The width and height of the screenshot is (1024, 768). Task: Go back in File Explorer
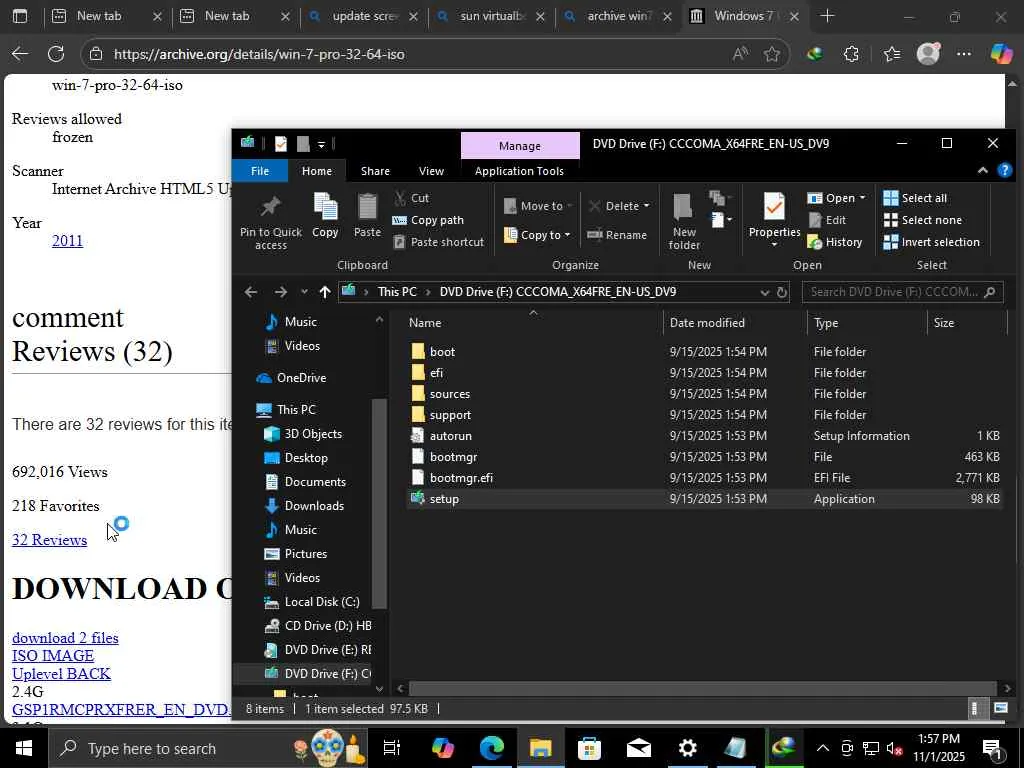point(251,292)
